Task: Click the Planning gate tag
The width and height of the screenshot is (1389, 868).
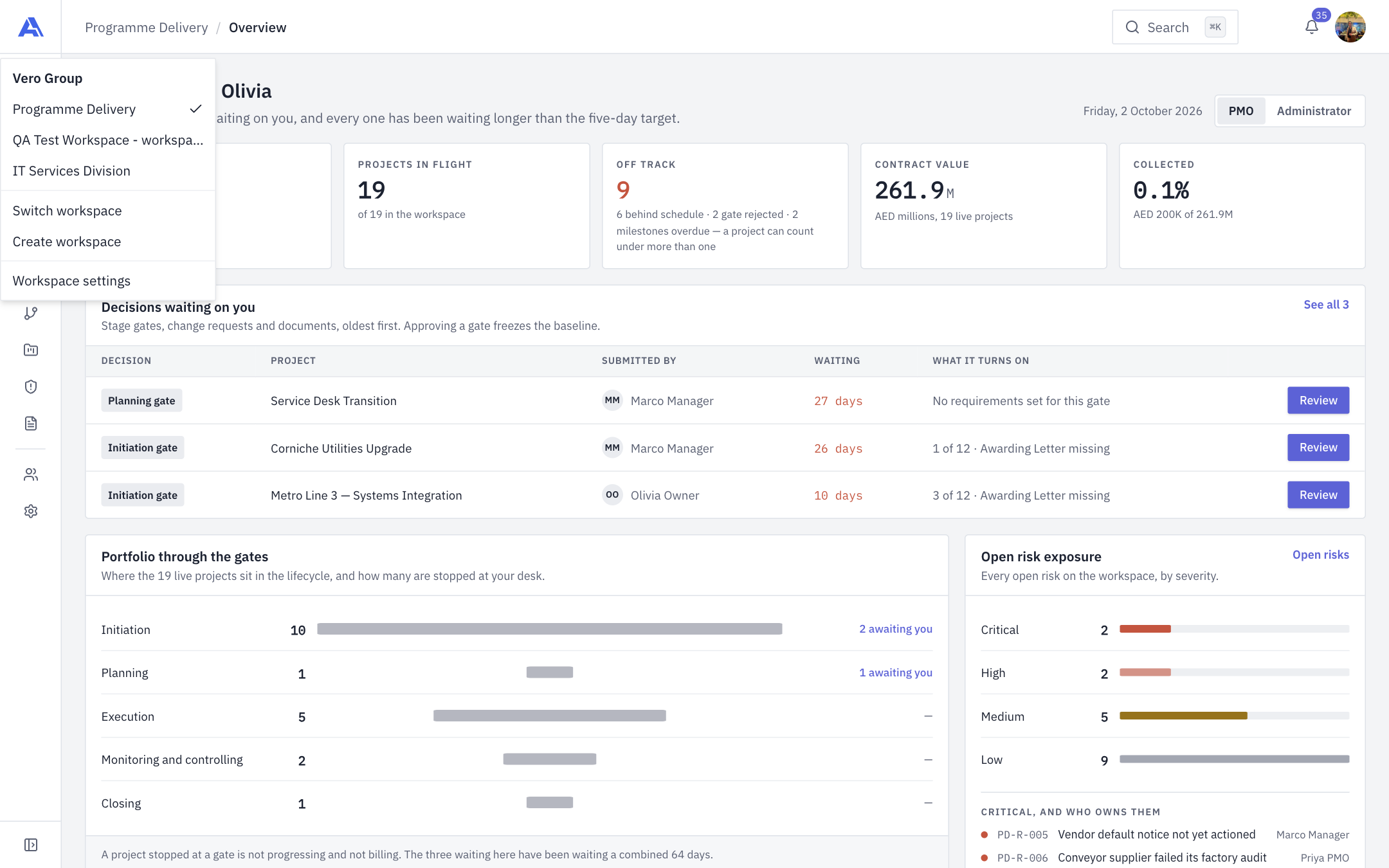Action: [x=141, y=401]
